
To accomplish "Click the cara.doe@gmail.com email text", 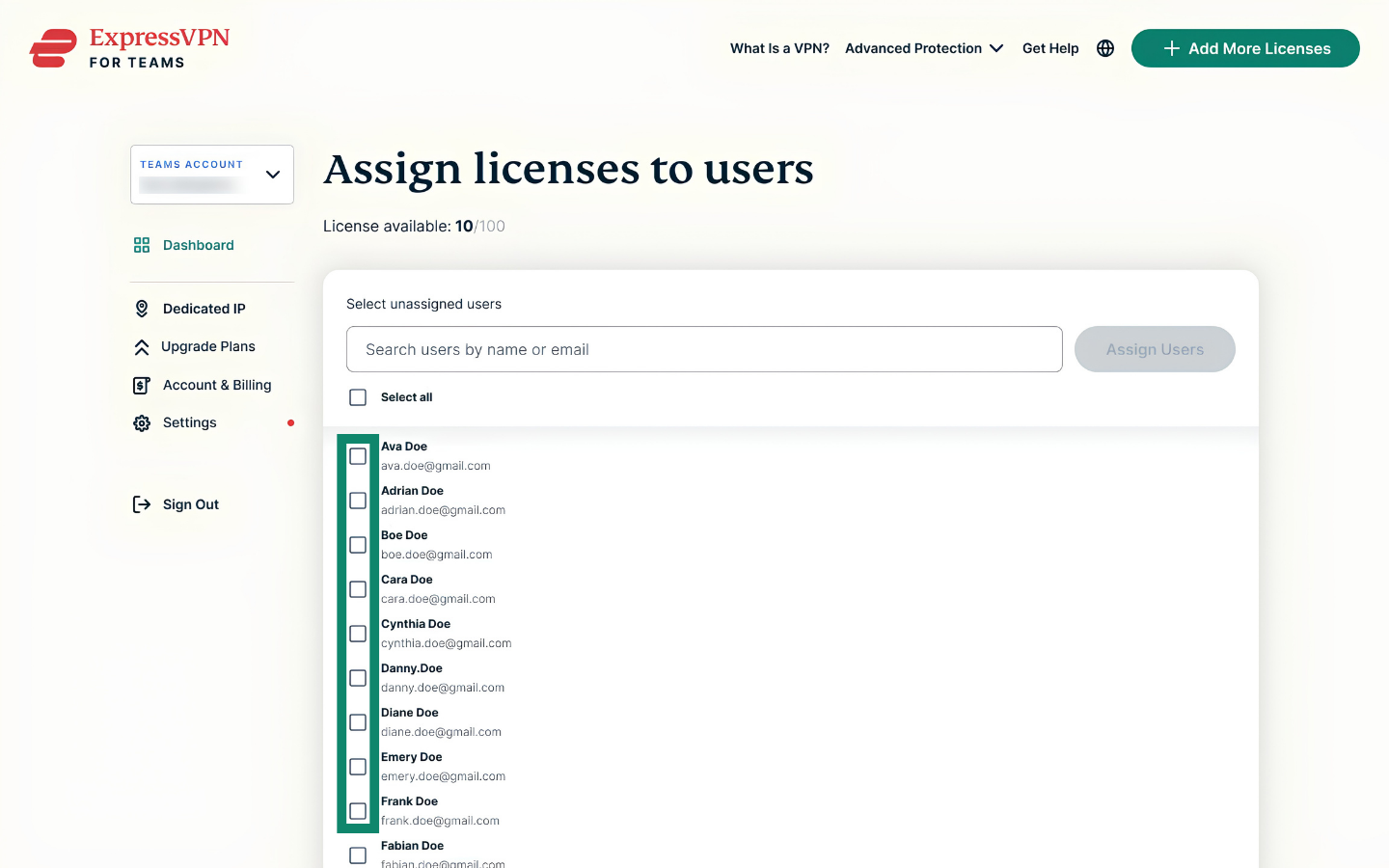I will pos(438,599).
